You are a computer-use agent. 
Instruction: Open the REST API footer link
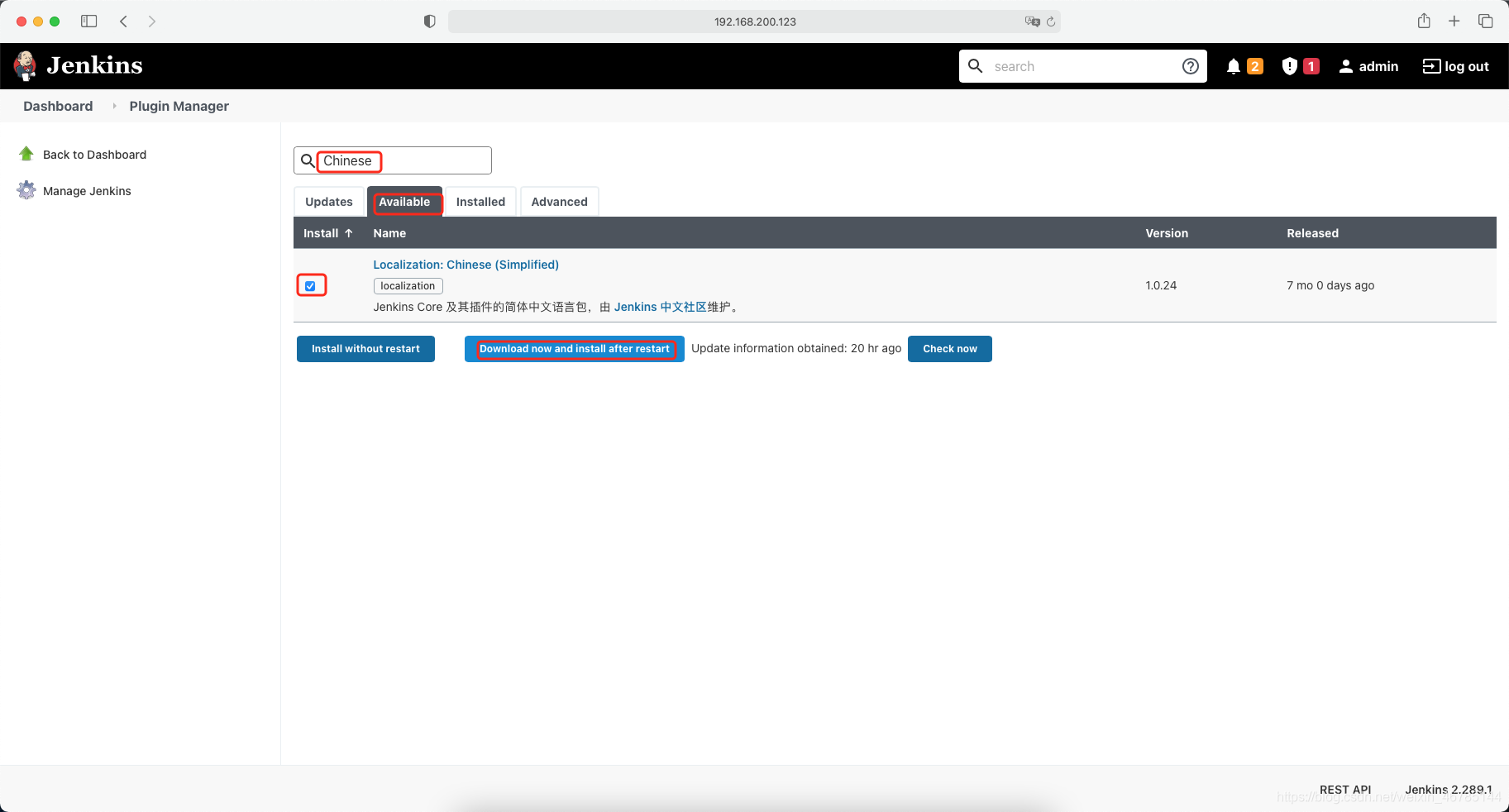coord(1345,790)
